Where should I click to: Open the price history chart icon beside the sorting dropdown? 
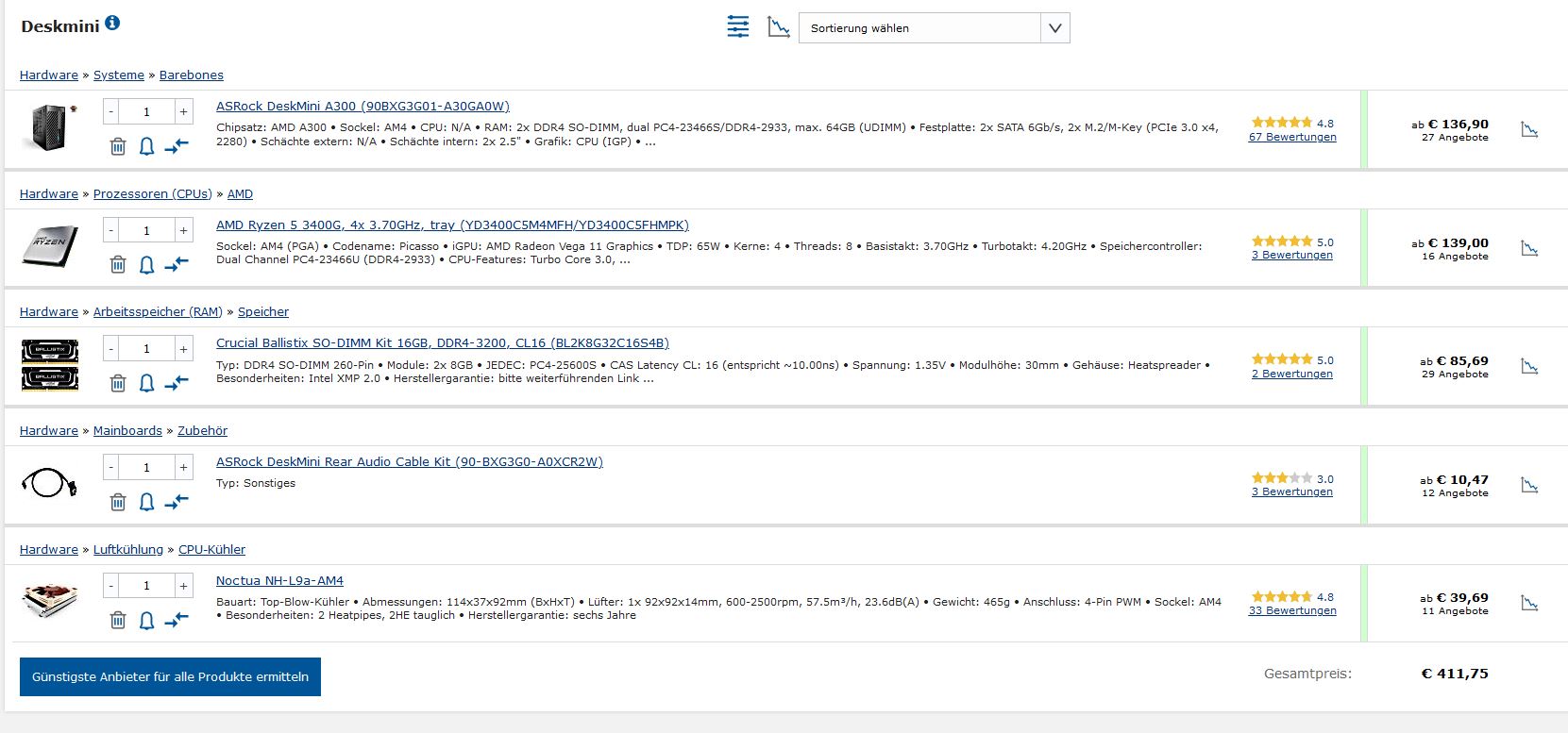pyautogui.click(x=779, y=27)
